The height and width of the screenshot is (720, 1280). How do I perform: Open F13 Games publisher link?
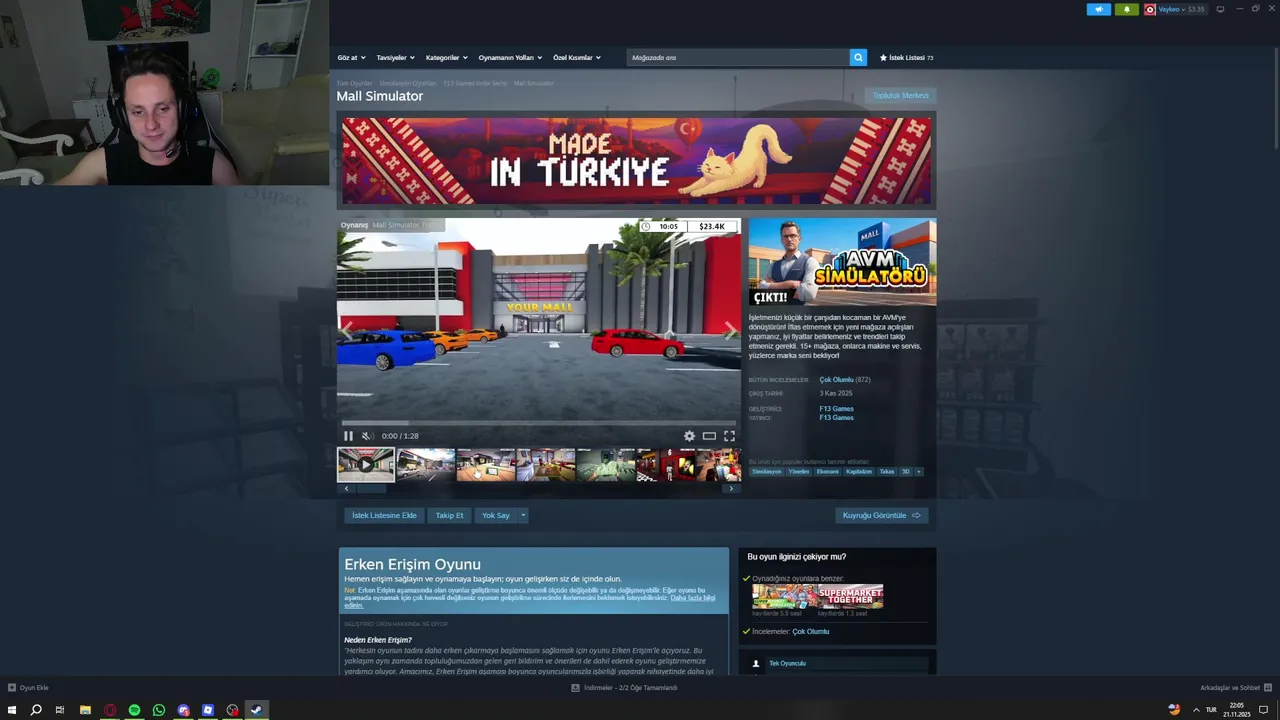pyautogui.click(x=836, y=418)
